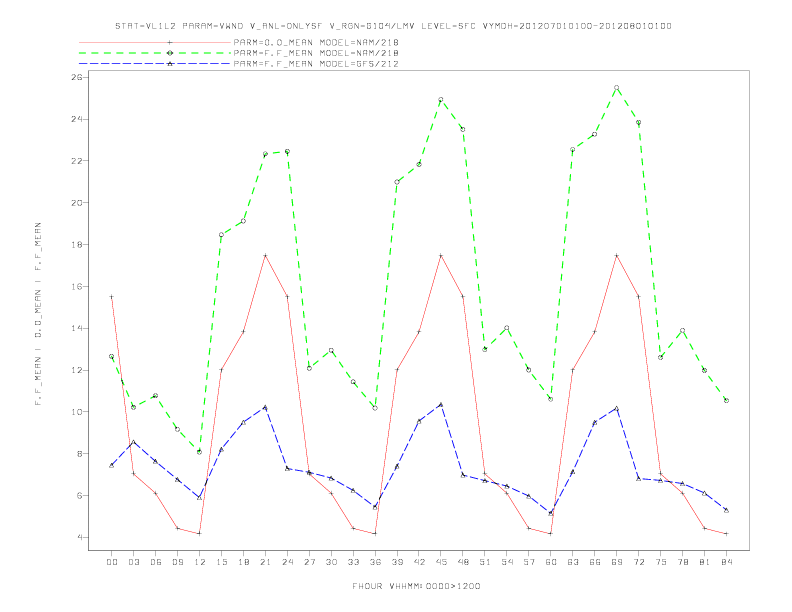Click y-axis tick label 22
This screenshot has width=792, height=612.
click(x=77, y=161)
